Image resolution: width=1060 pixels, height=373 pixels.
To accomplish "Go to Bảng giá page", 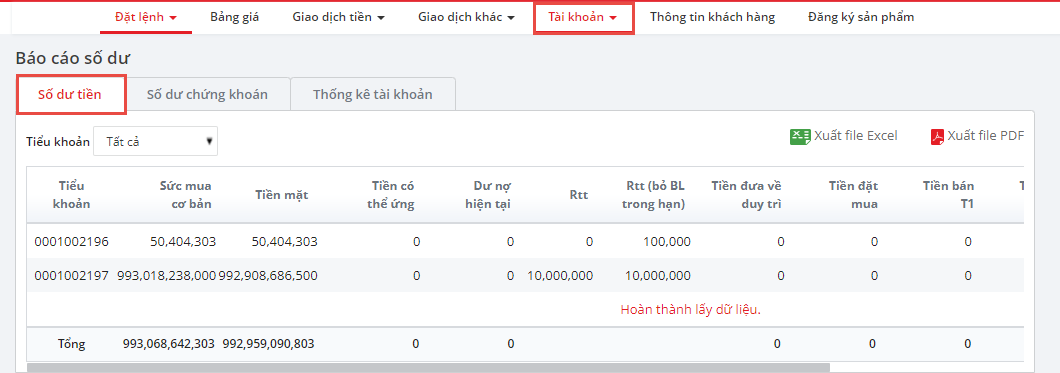I will tap(235, 18).
